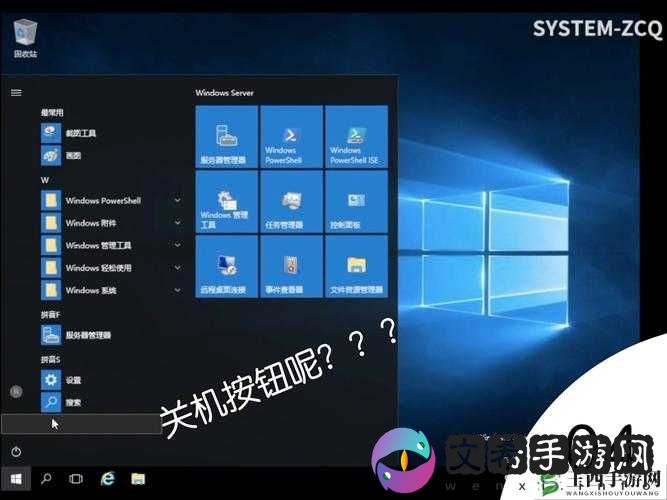Launch Internet Explorer from taskbar
The width and height of the screenshot is (667, 500).
108,479
